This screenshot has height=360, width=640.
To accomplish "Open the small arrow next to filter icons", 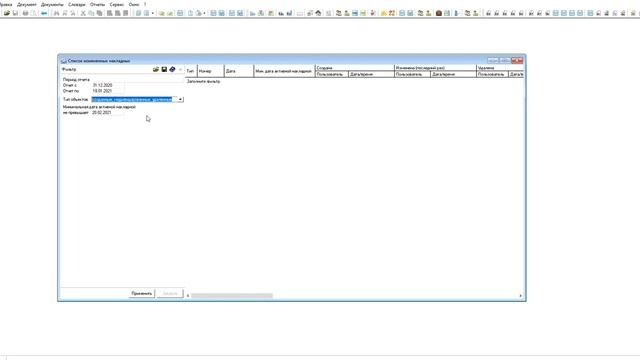I will pos(180,69).
